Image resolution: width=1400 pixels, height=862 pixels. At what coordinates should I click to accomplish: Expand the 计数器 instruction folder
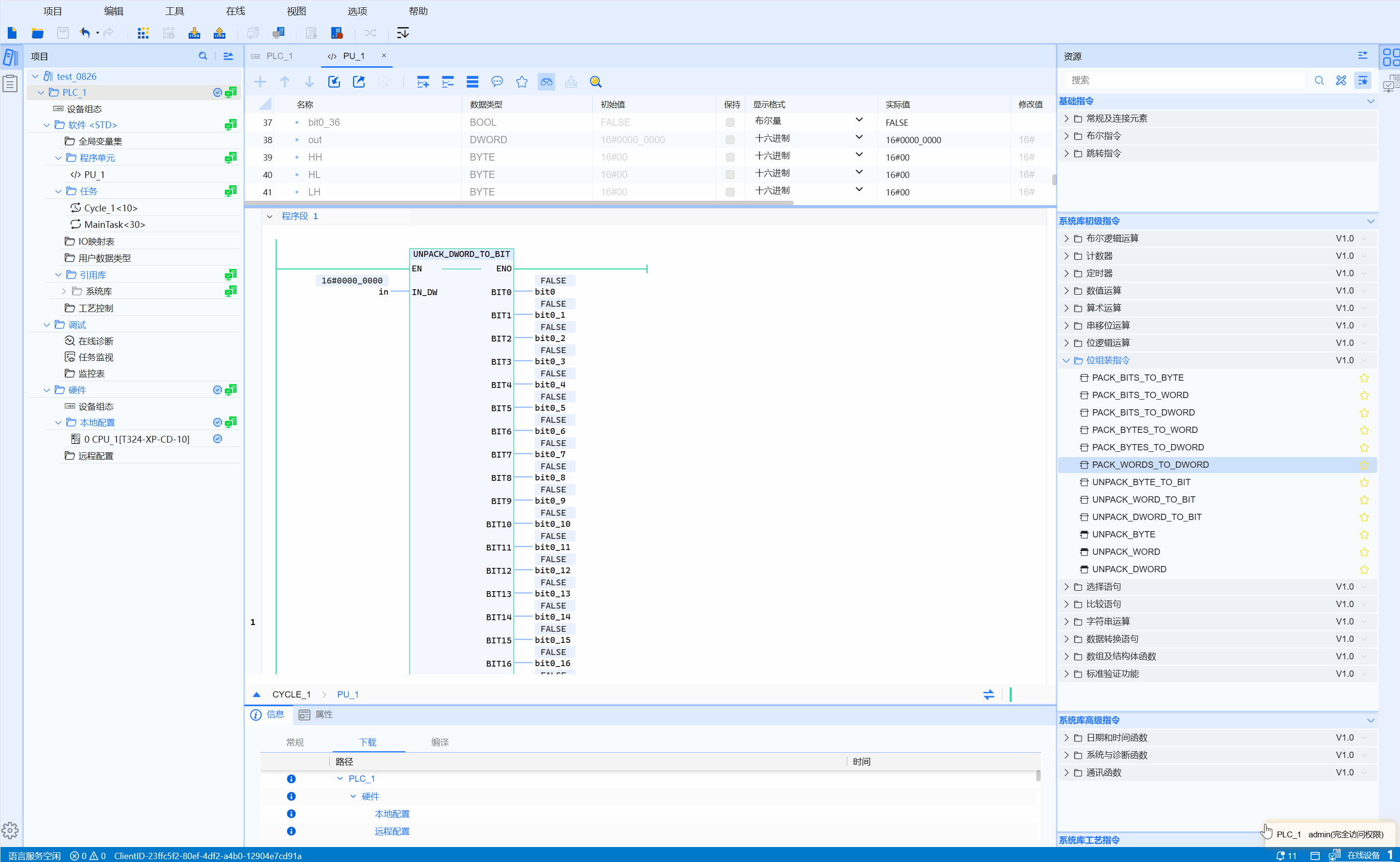(1066, 256)
